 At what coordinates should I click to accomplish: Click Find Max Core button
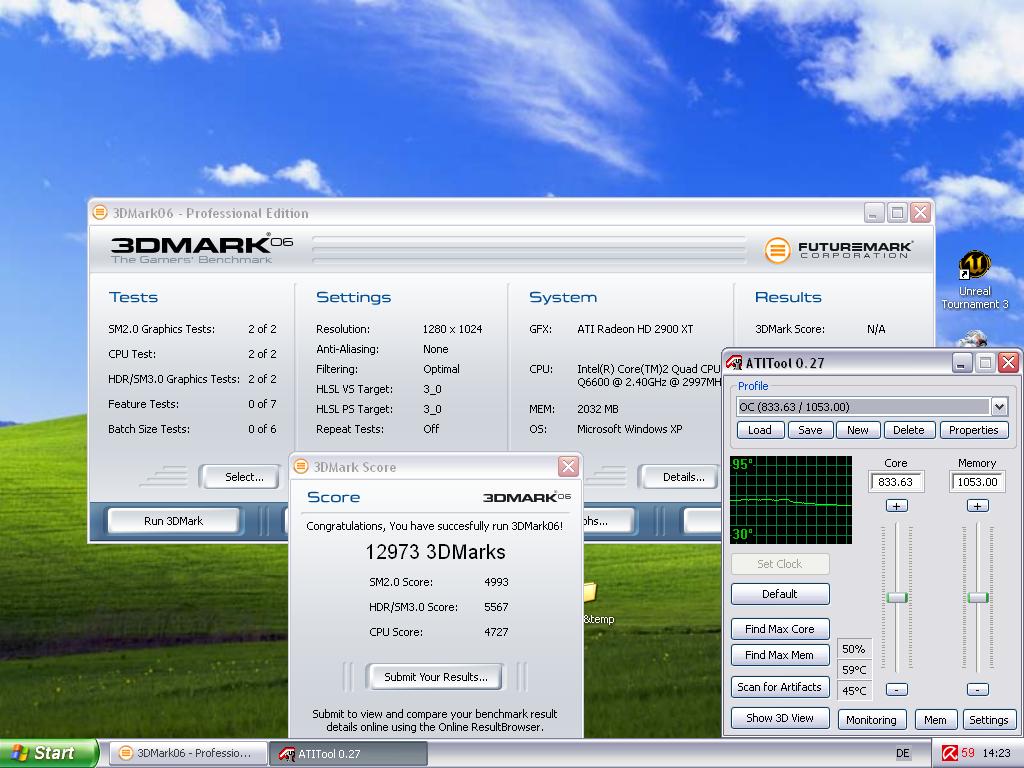[x=780, y=629]
